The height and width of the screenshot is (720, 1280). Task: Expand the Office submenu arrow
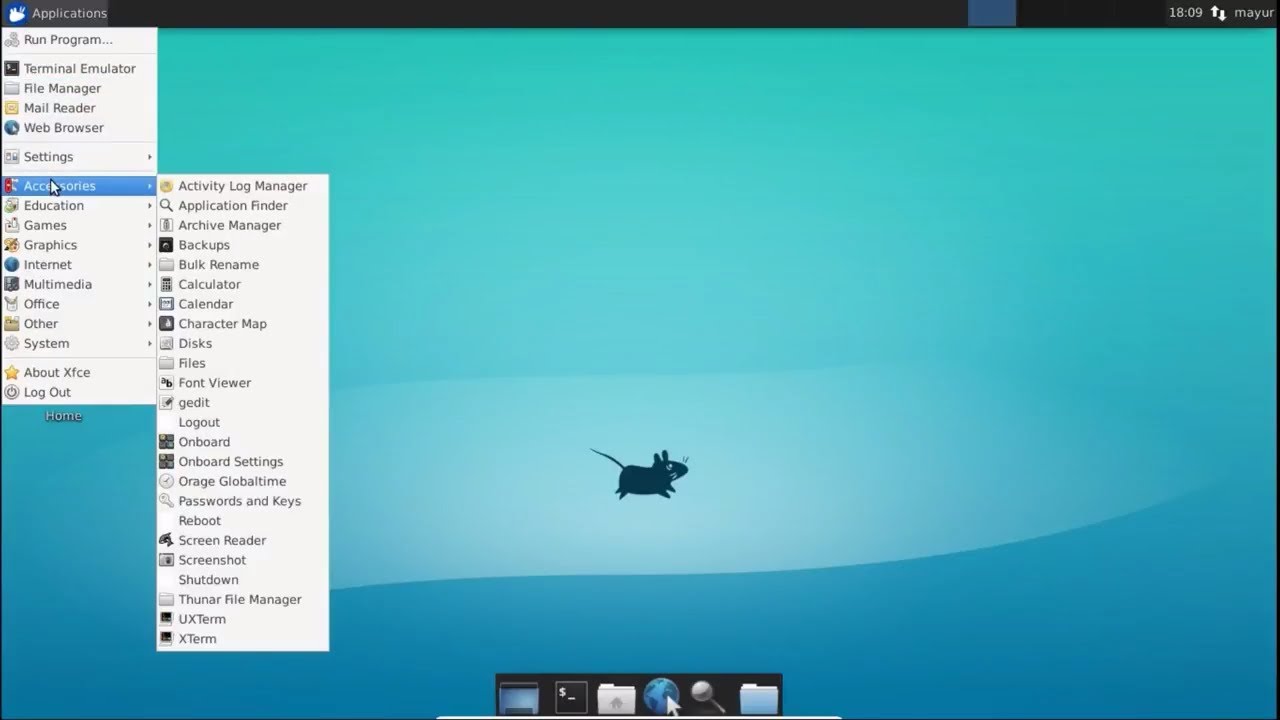click(150, 304)
